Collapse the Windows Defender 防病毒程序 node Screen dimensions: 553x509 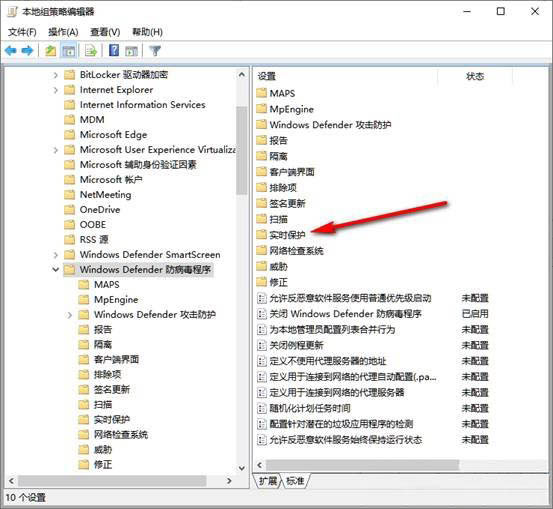point(55,269)
